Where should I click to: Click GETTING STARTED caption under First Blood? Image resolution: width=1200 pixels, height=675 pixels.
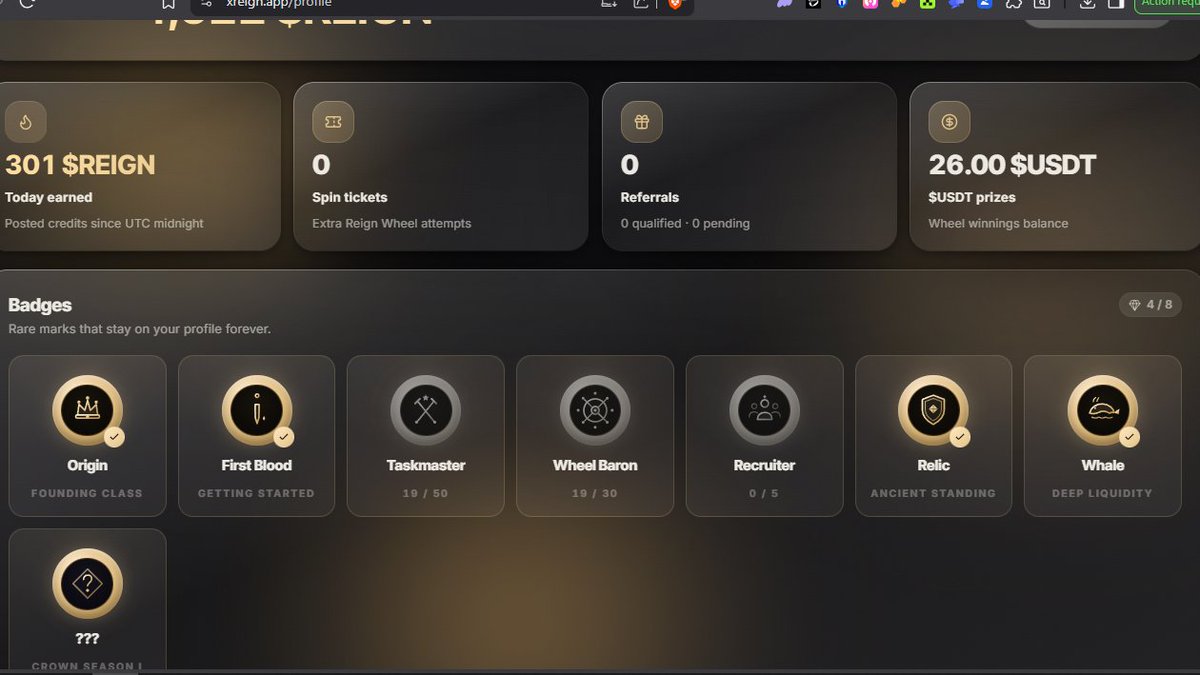tap(256, 493)
